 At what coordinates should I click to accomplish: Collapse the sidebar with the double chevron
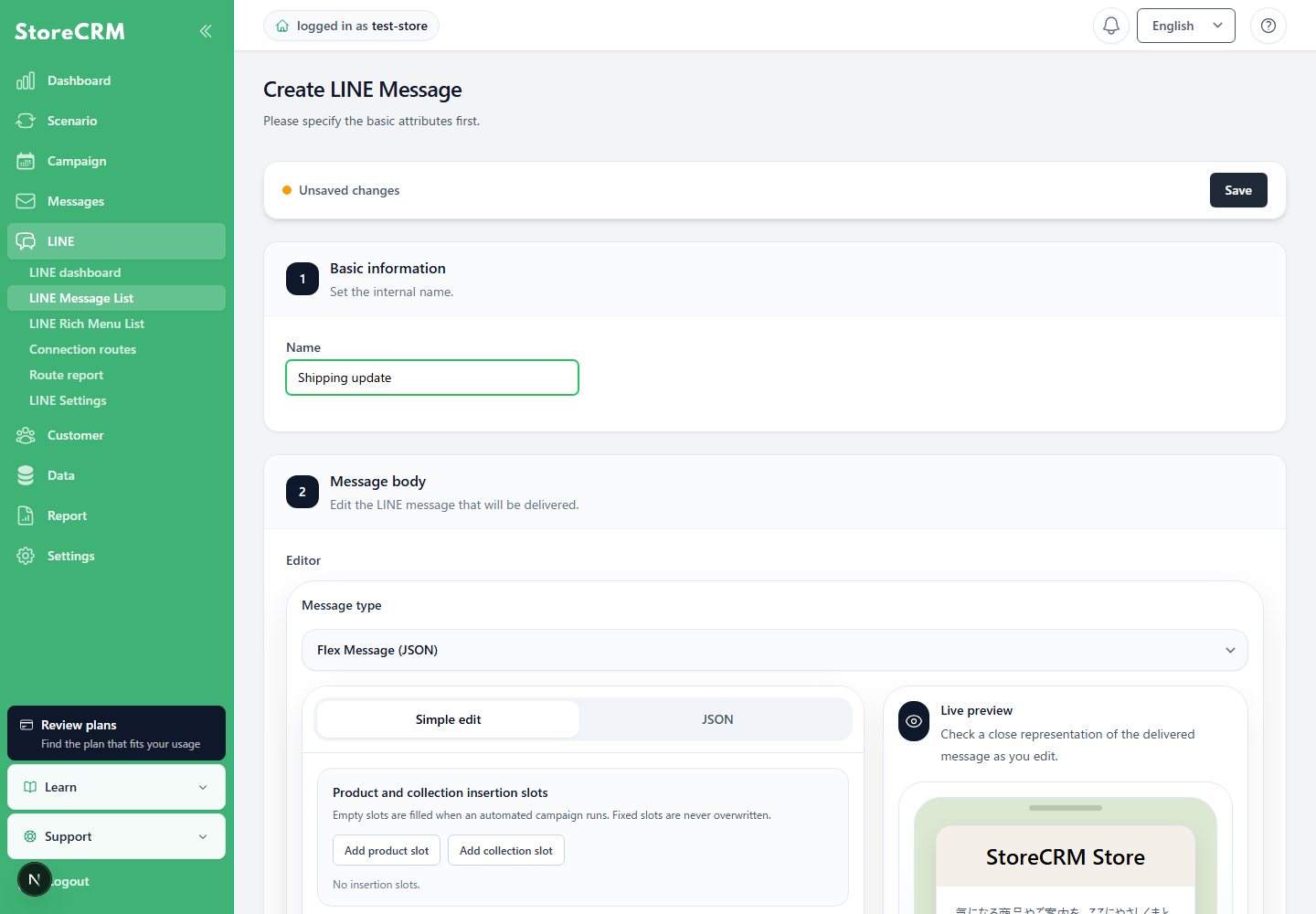click(x=206, y=31)
